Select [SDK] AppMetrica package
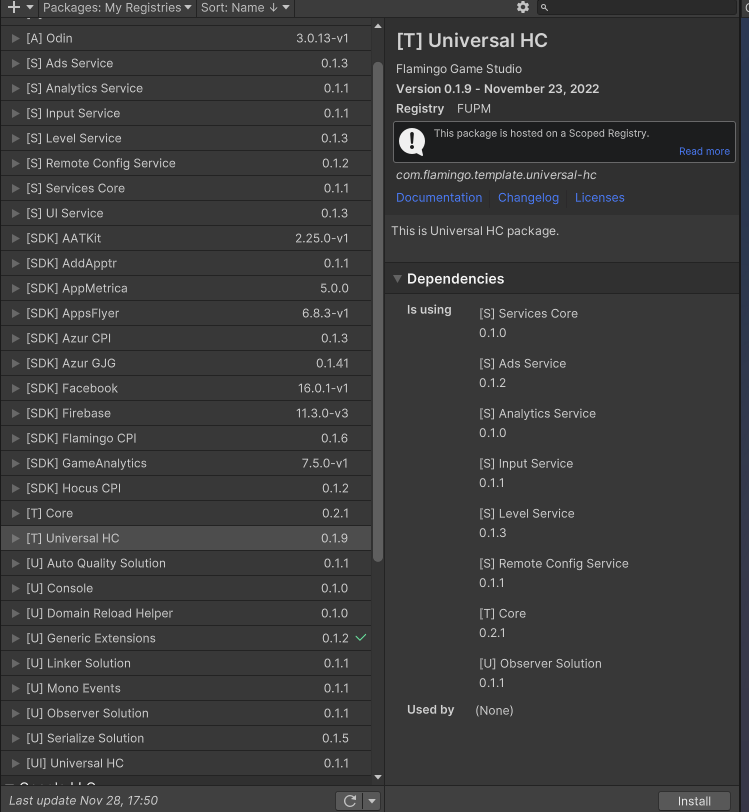 click(186, 288)
